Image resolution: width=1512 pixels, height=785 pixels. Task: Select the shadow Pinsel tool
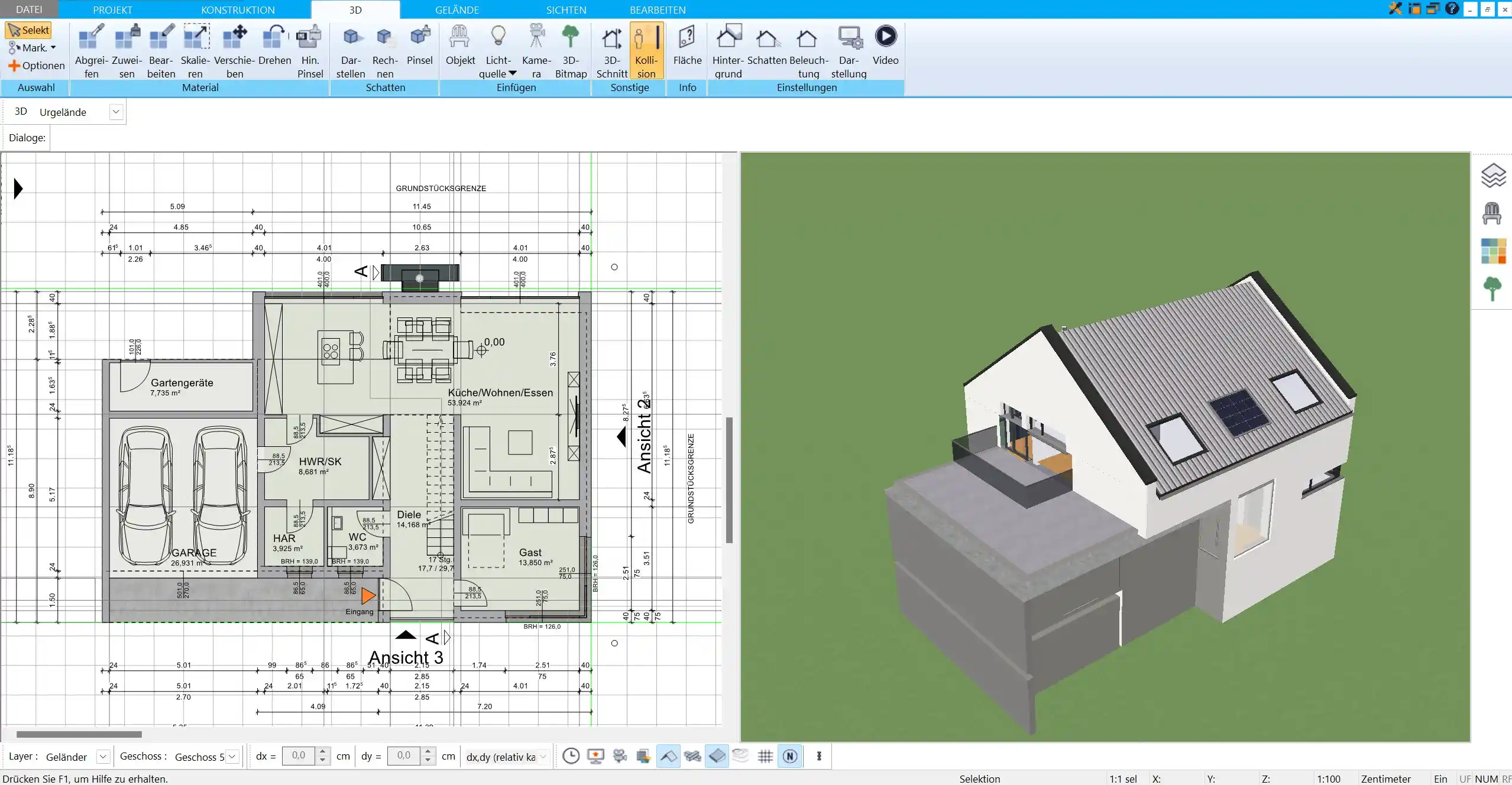(x=420, y=45)
